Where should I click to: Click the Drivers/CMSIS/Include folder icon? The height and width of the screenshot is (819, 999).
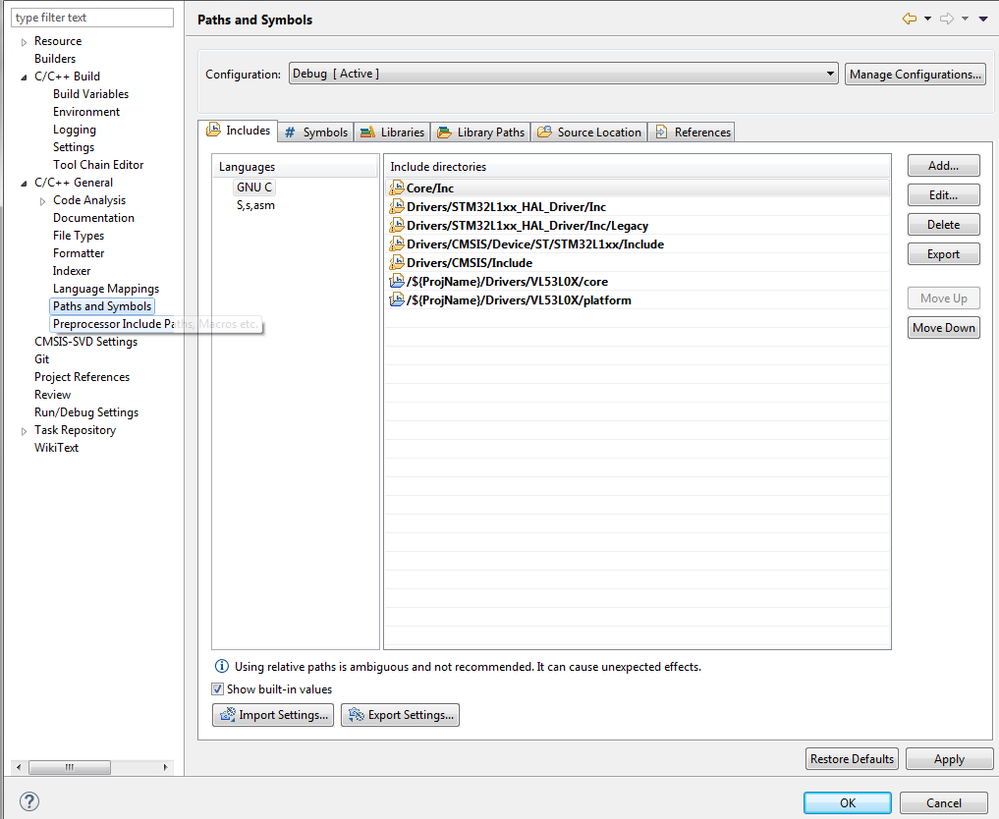coord(396,262)
